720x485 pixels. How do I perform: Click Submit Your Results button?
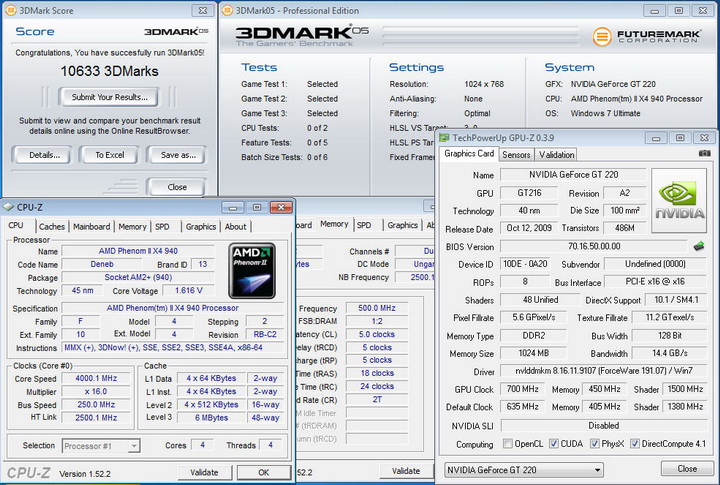click(109, 97)
